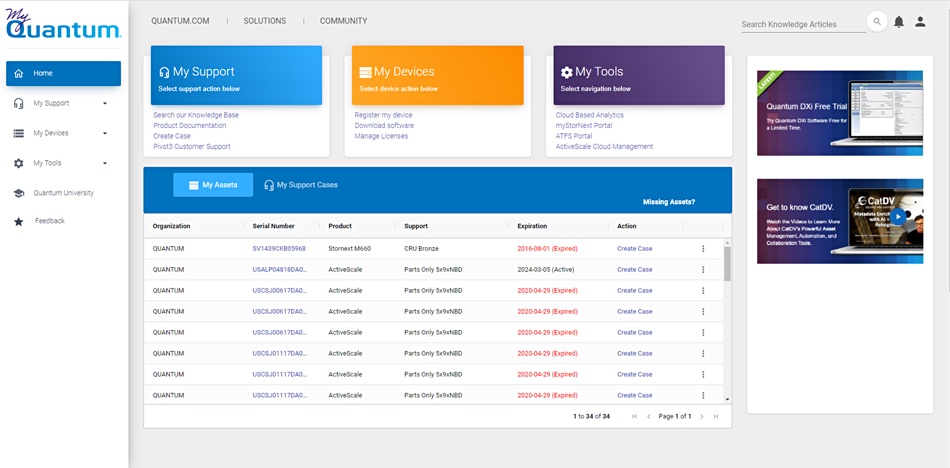Image resolution: width=950 pixels, height=468 pixels.
Task: Expand the My Support sidebar menu arrow
Action: pyautogui.click(x=105, y=104)
